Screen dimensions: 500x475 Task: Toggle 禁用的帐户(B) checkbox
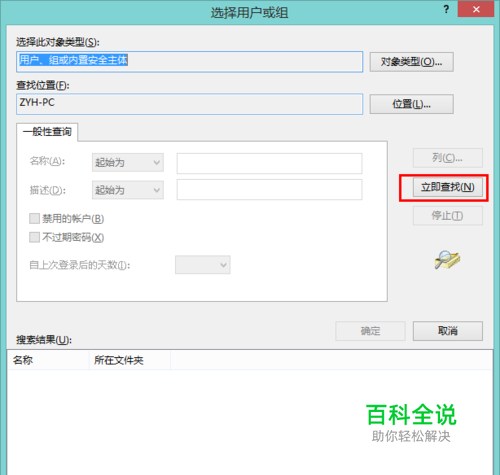34,219
